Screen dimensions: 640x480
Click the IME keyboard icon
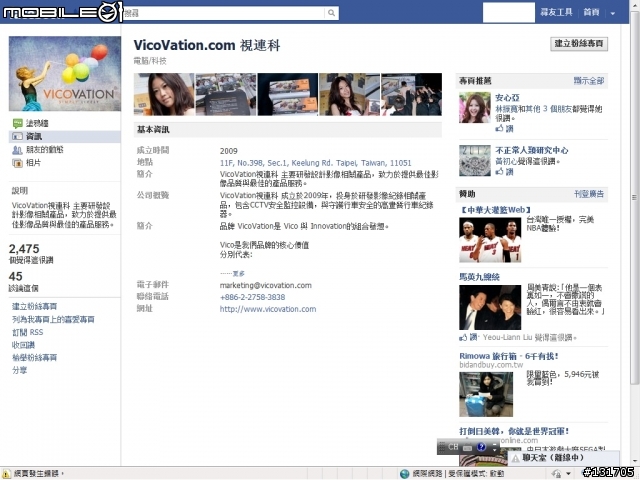click(467, 448)
